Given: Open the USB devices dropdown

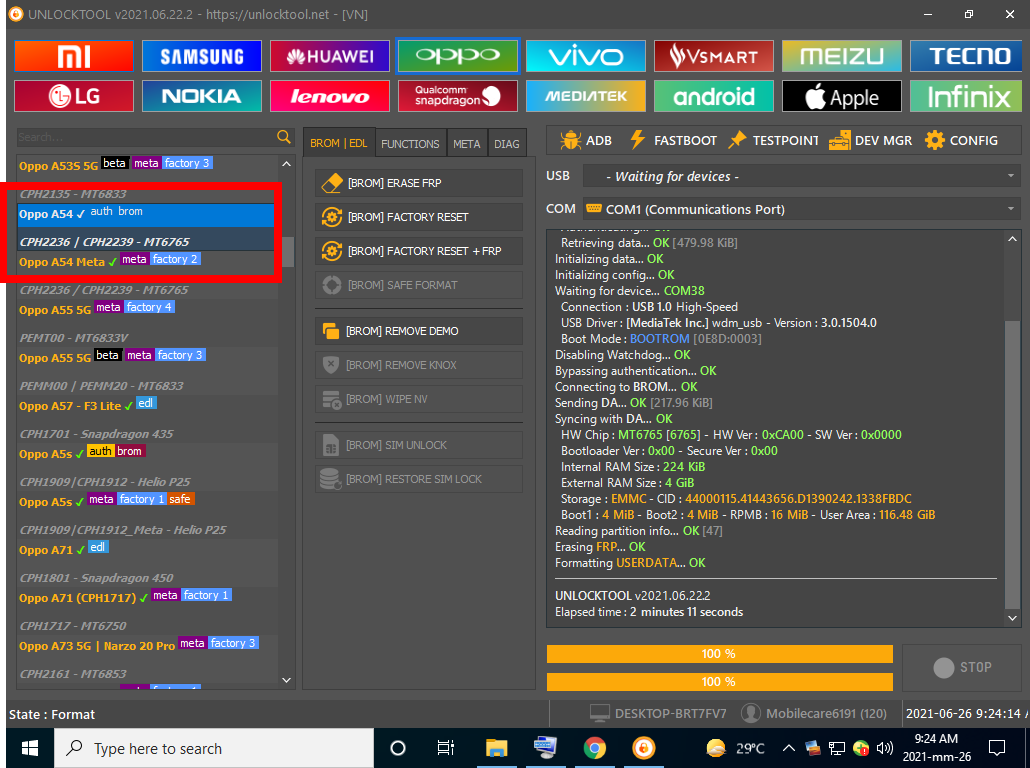Looking at the screenshot, I should [x=801, y=176].
